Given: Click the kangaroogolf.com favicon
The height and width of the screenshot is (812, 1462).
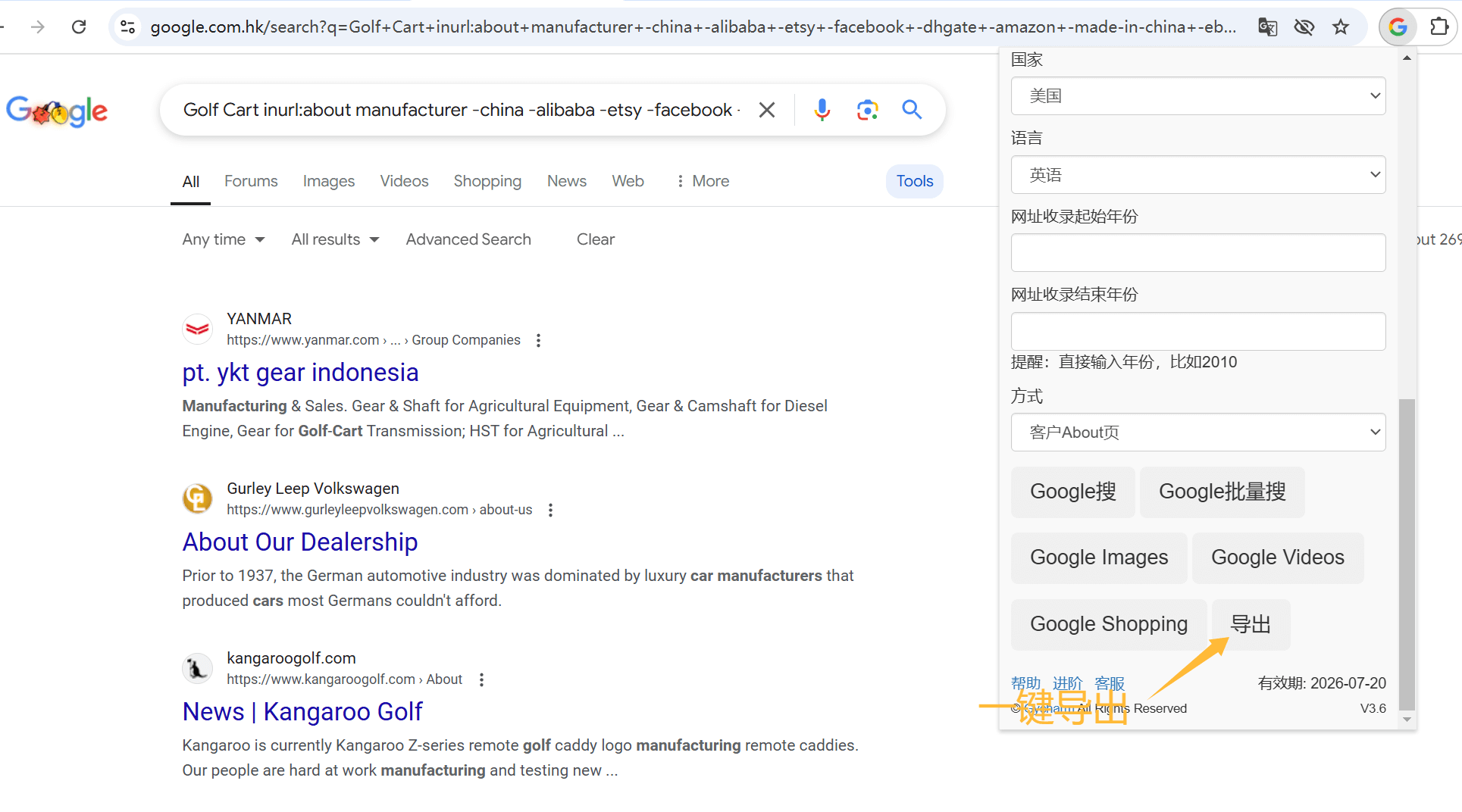Looking at the screenshot, I should (197, 668).
